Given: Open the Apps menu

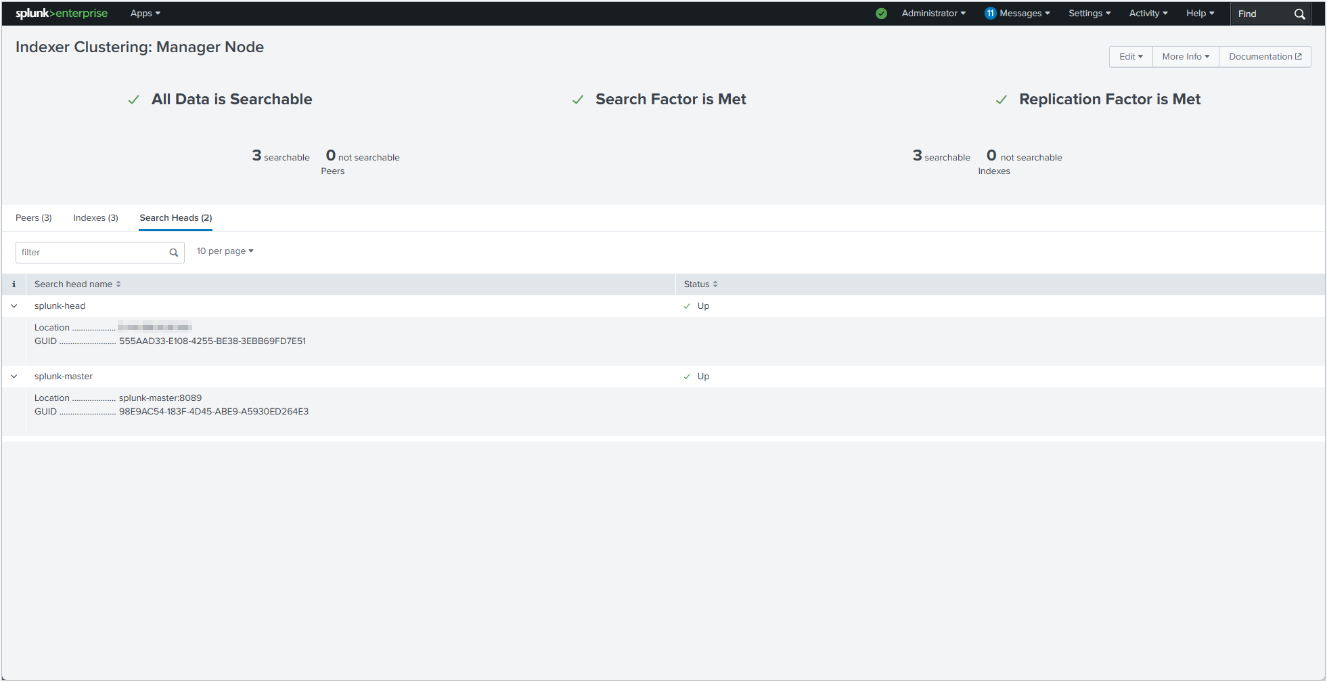Looking at the screenshot, I should coord(145,14).
